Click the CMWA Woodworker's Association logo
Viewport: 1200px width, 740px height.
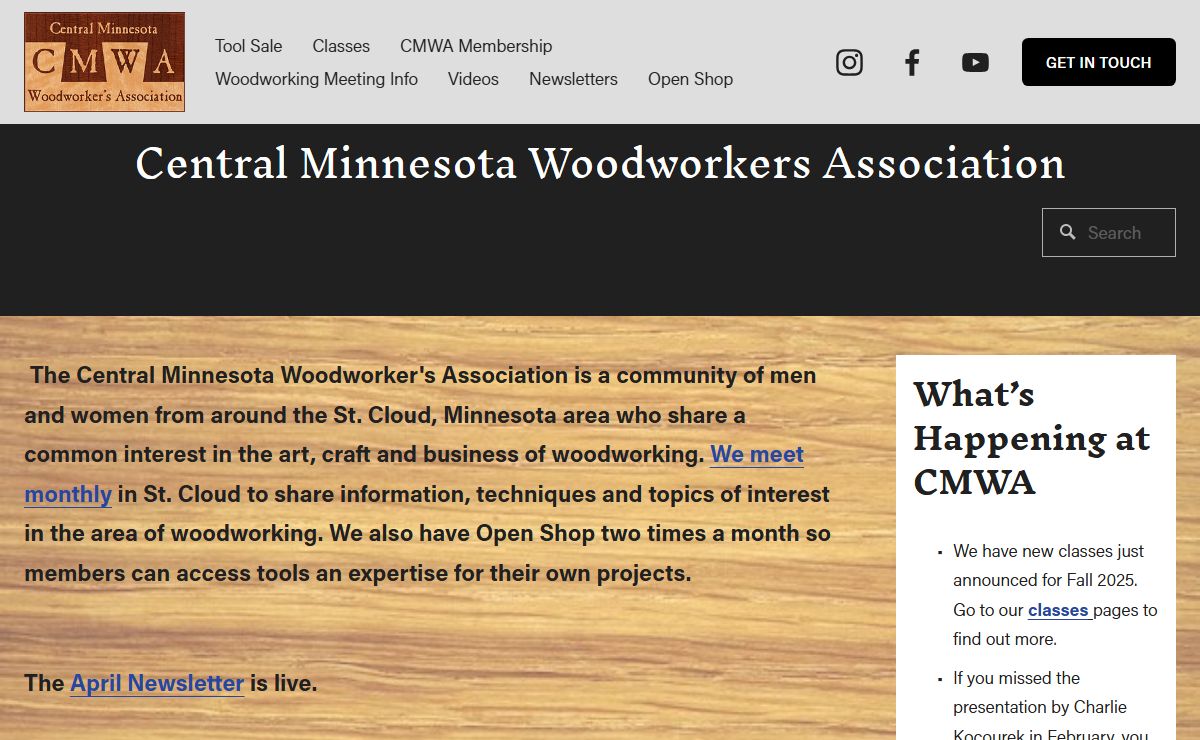tap(104, 62)
